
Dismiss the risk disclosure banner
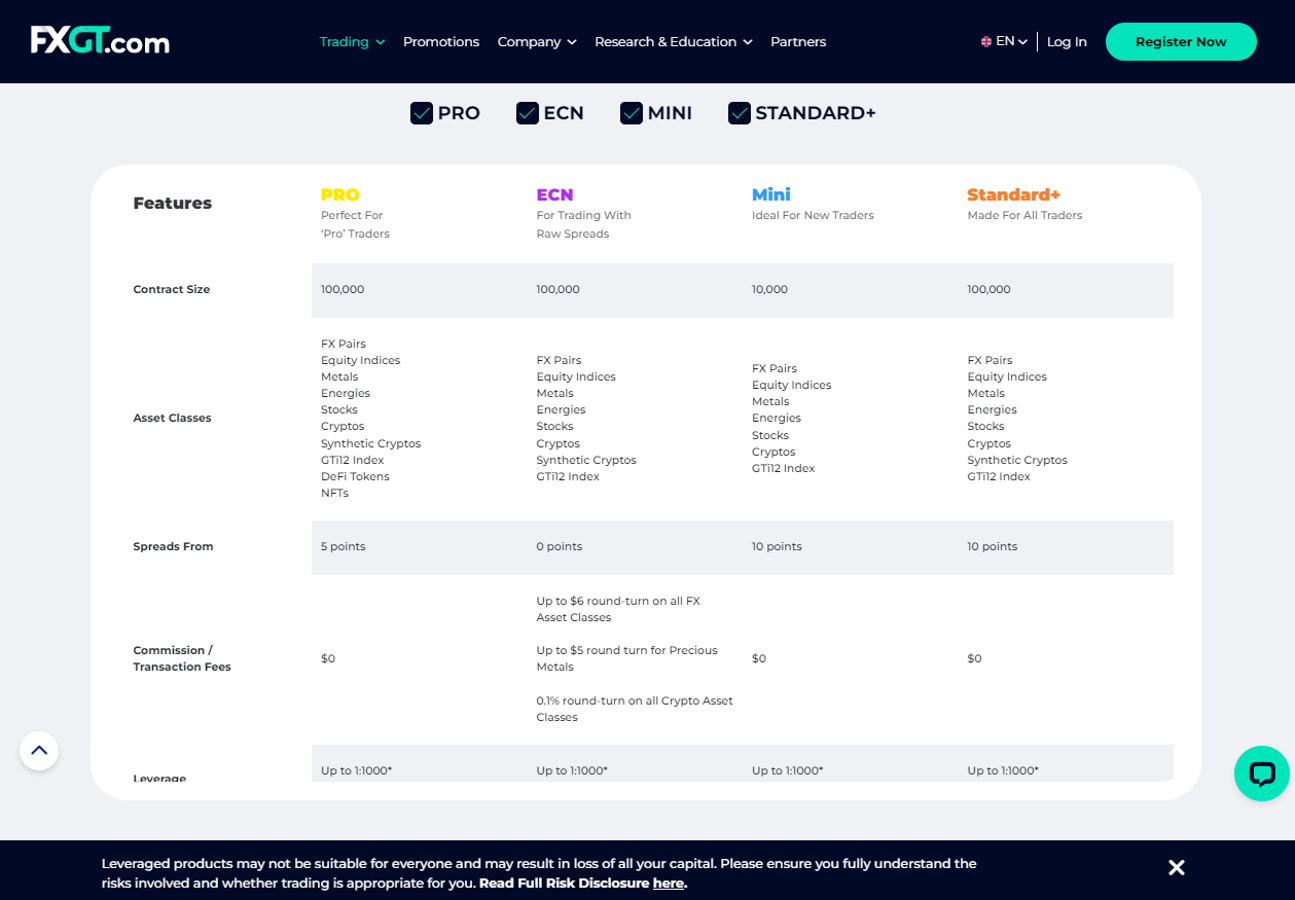[1176, 868]
